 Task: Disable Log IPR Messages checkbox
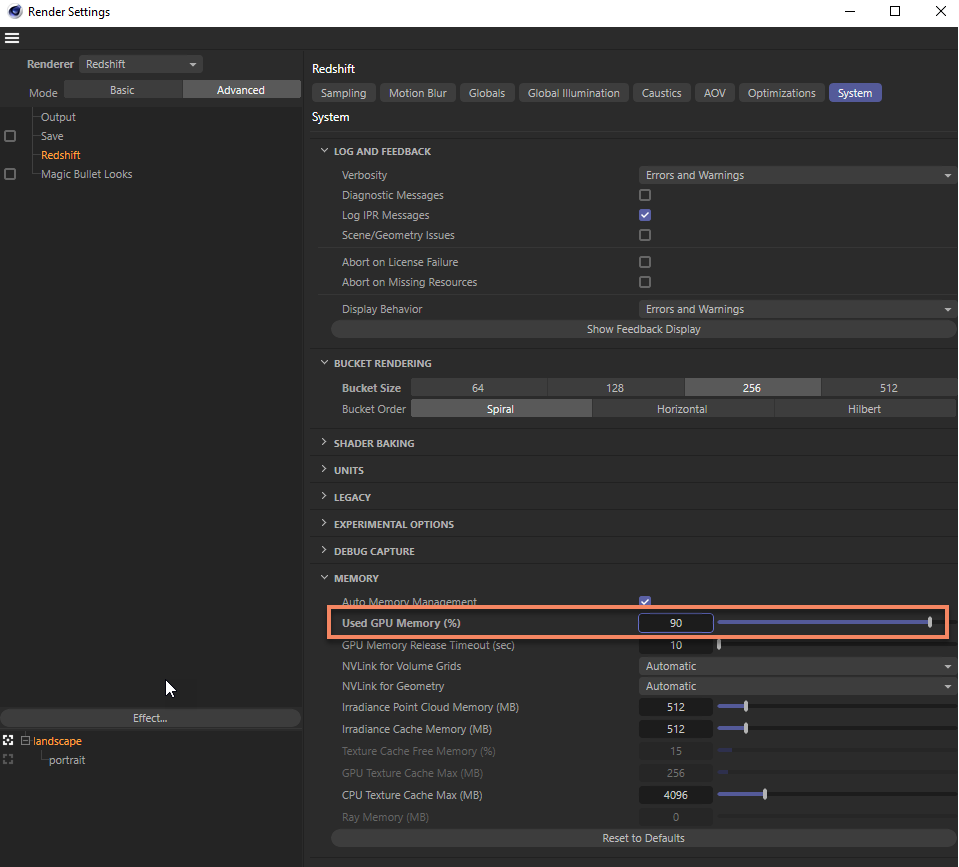coord(645,215)
